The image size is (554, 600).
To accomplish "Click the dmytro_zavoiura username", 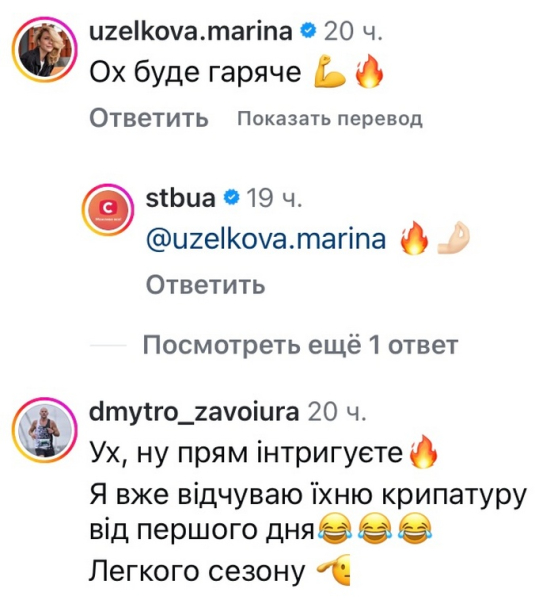I will point(194,412).
